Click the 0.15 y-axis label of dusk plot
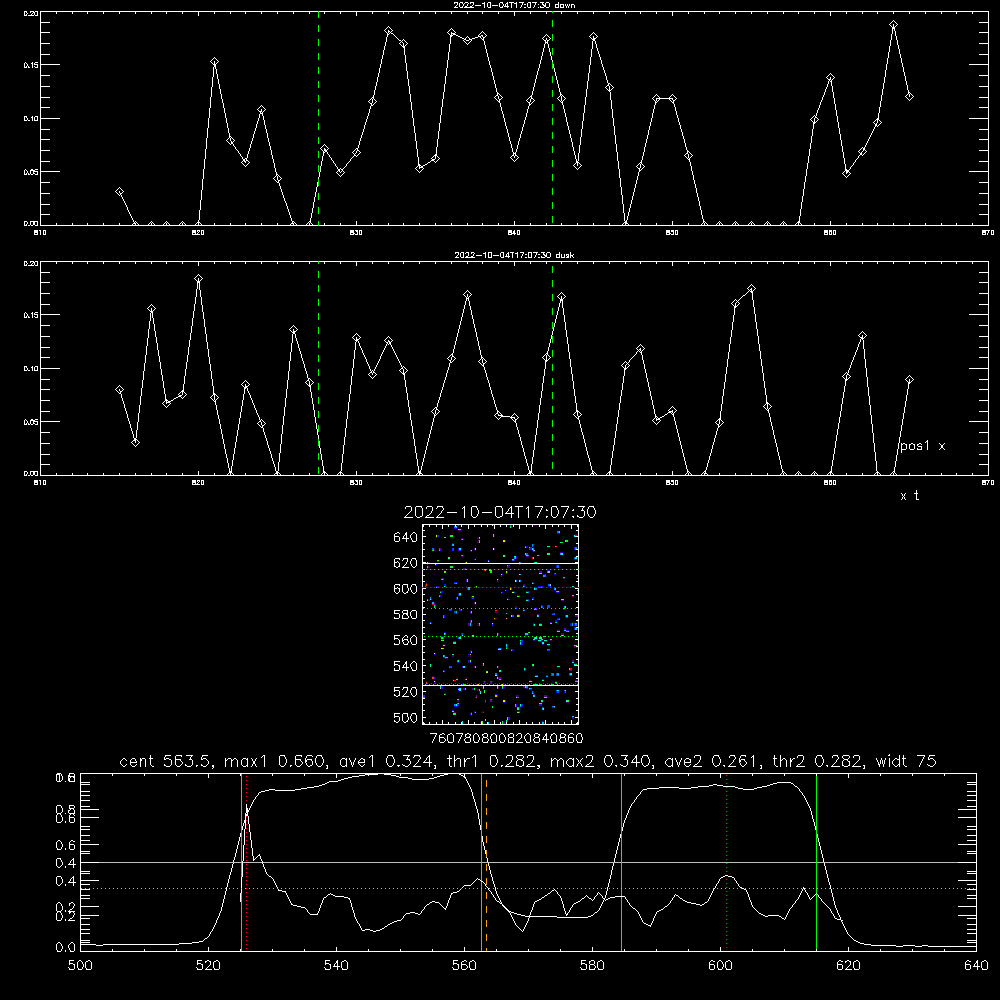This screenshot has width=1000, height=1000. click(x=30, y=315)
